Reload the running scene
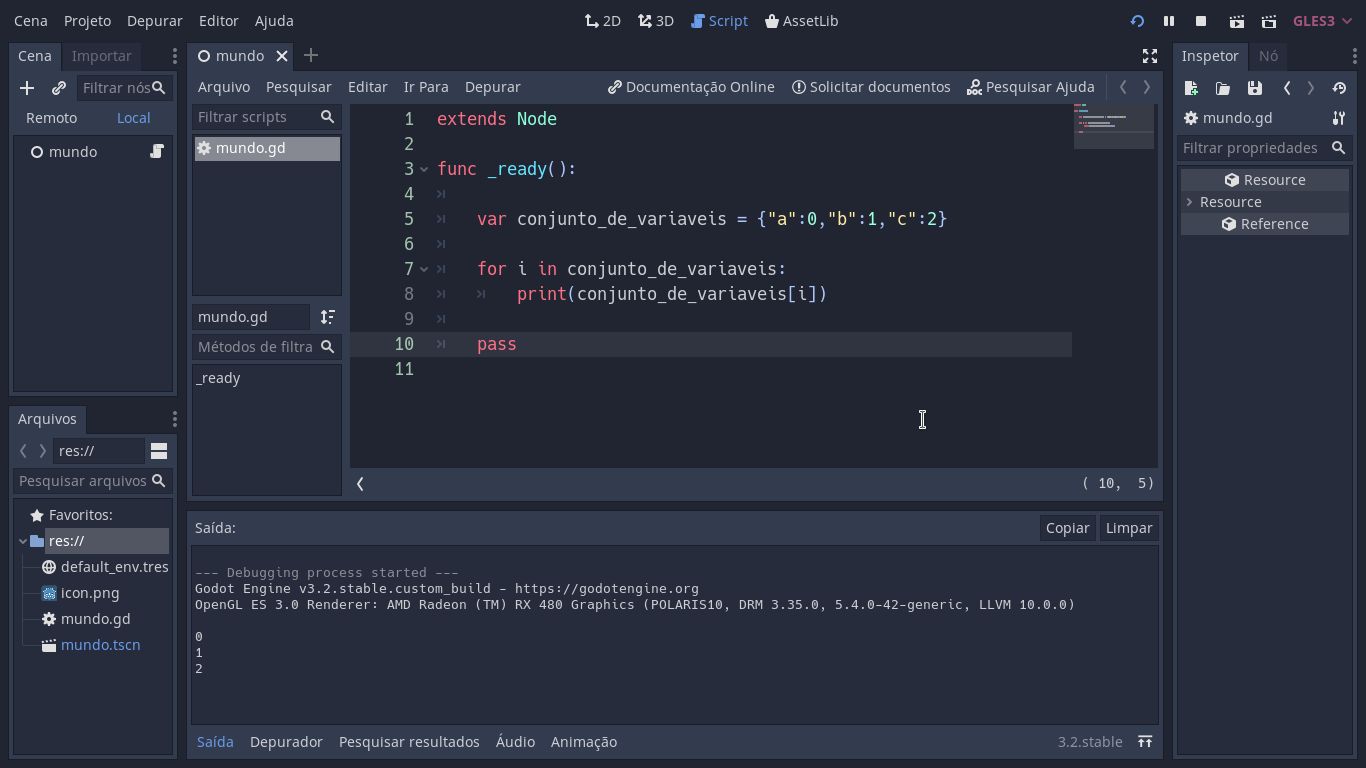Viewport: 1366px width, 768px height. [x=1137, y=21]
